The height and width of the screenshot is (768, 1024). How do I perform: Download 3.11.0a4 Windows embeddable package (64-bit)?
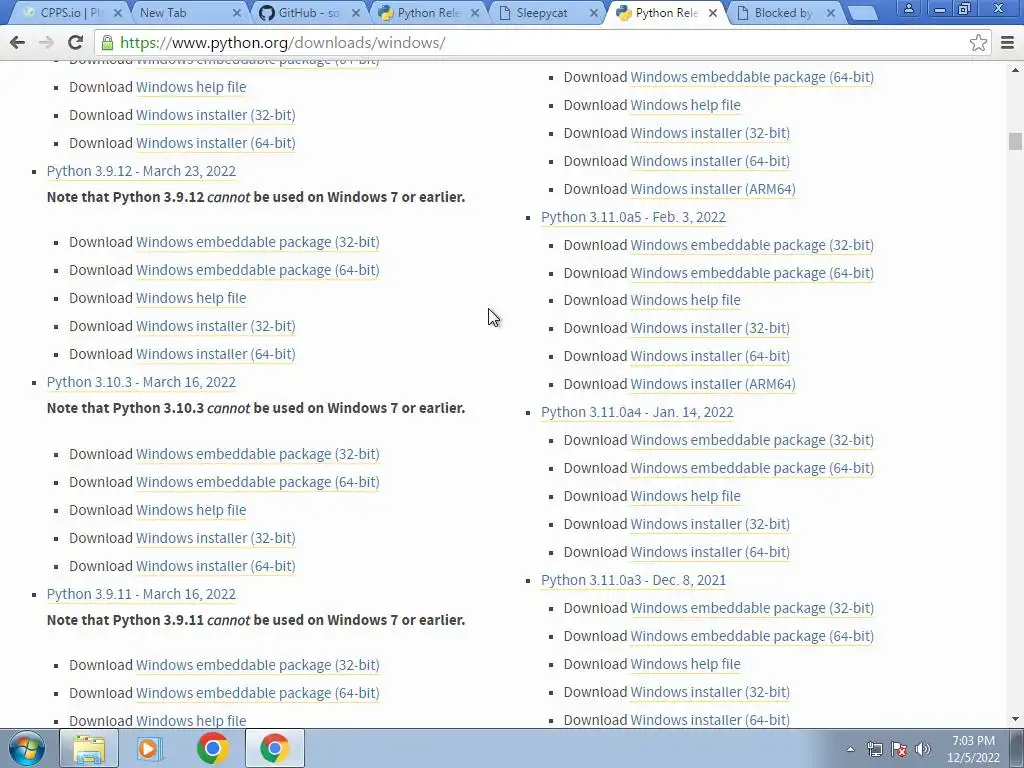(752, 468)
